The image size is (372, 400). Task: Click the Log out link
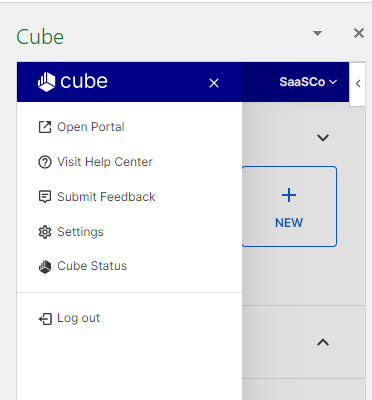pyautogui.click(x=78, y=318)
